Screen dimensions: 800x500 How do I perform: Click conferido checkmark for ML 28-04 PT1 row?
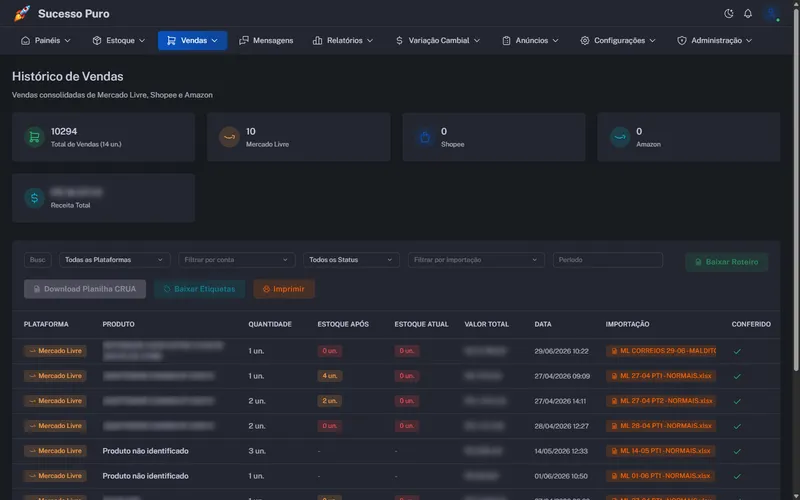(737, 427)
